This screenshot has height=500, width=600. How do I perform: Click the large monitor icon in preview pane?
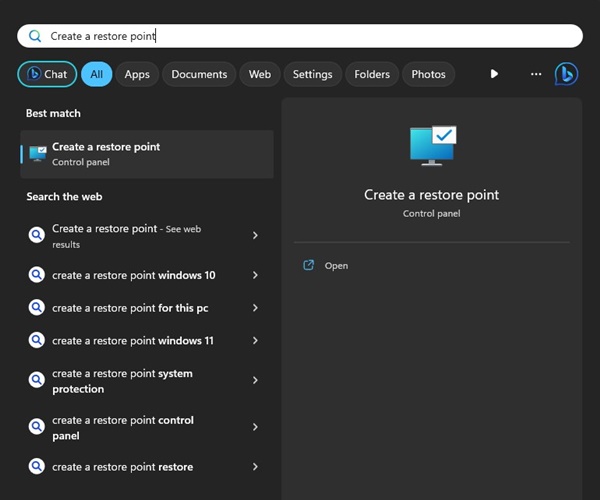pyautogui.click(x=432, y=145)
